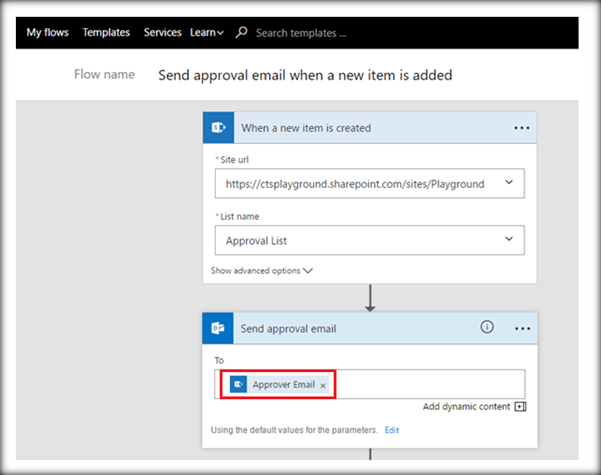Click the Edit link for default parameters
The height and width of the screenshot is (475, 601).
tap(392, 430)
